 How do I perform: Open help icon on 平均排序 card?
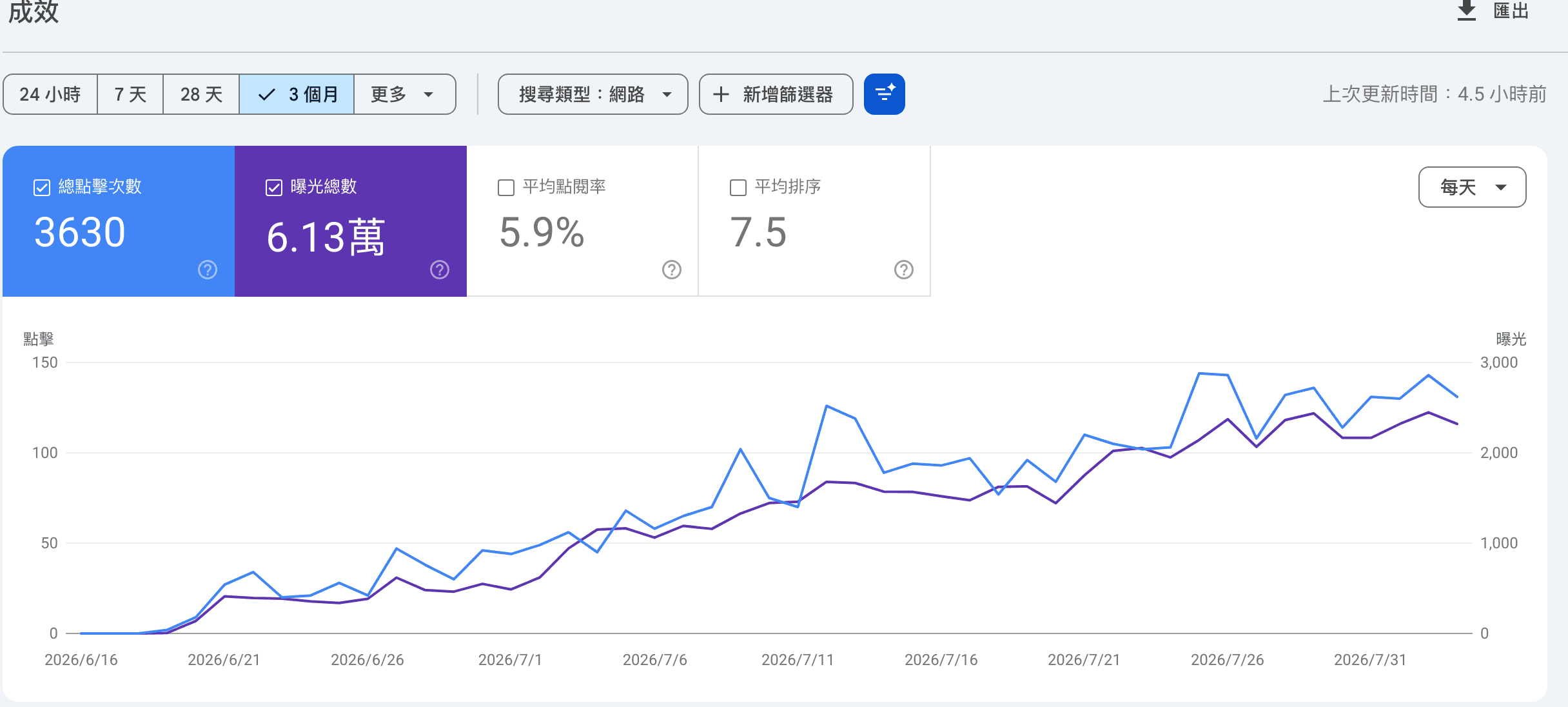tap(904, 270)
